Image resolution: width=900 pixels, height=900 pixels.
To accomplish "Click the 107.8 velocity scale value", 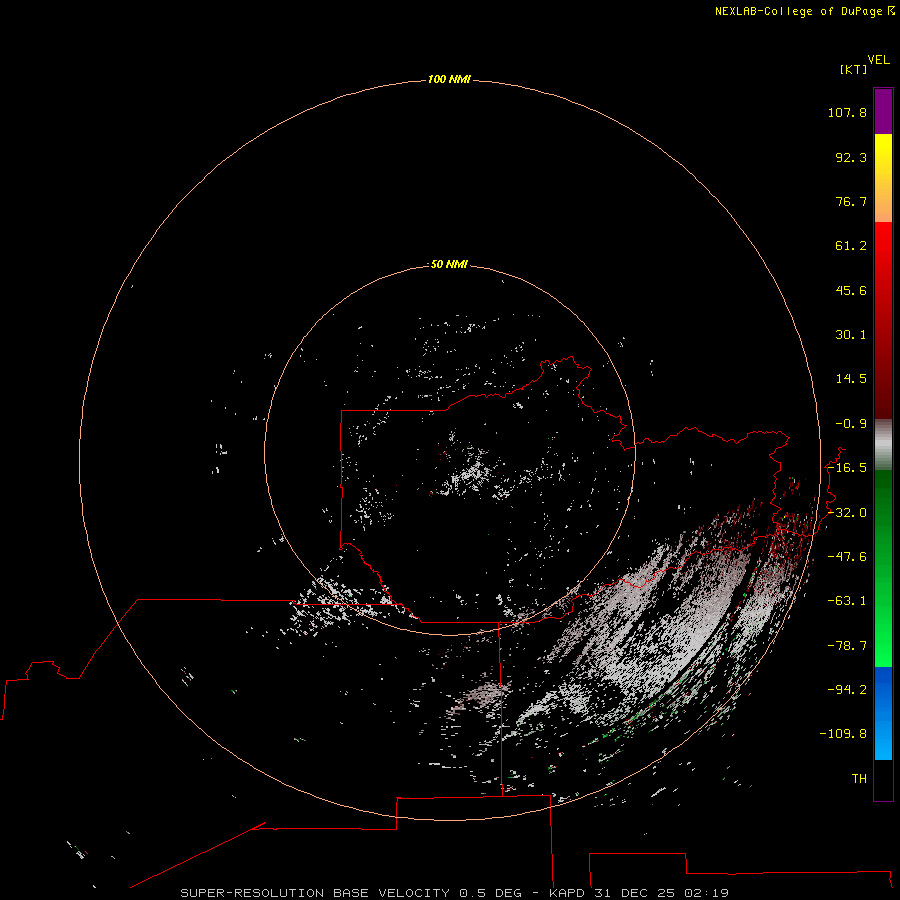I will [x=847, y=112].
